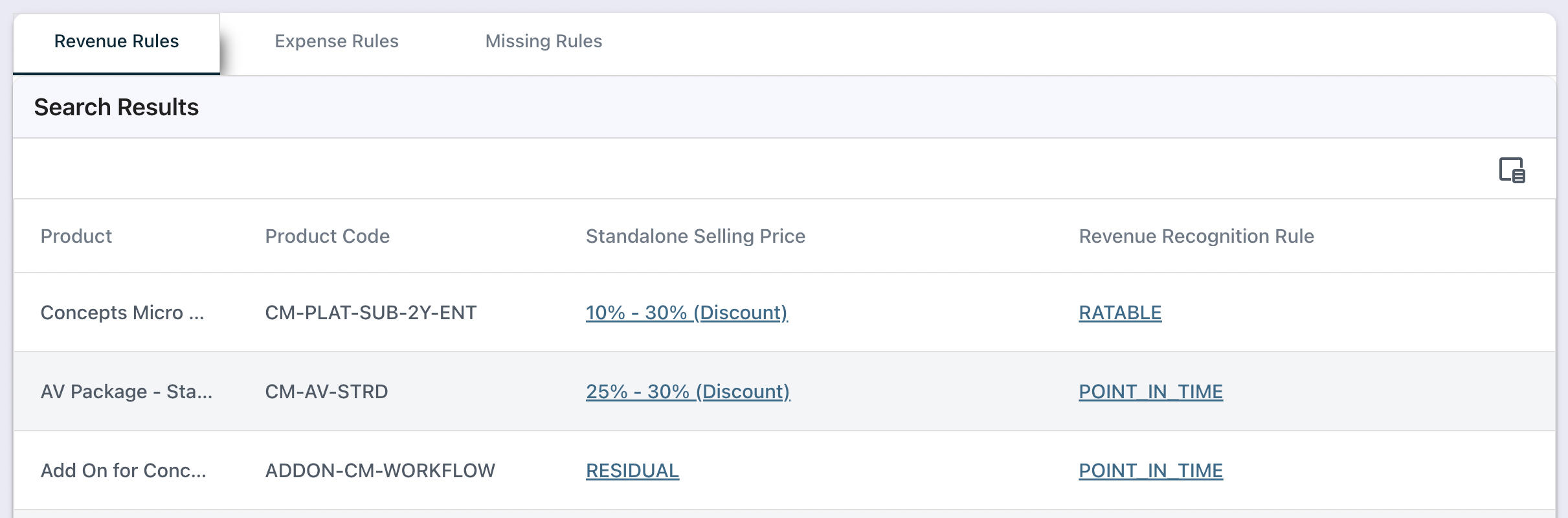
Task: Open the 25% - 30% (Discount) link
Action: pyautogui.click(x=688, y=392)
